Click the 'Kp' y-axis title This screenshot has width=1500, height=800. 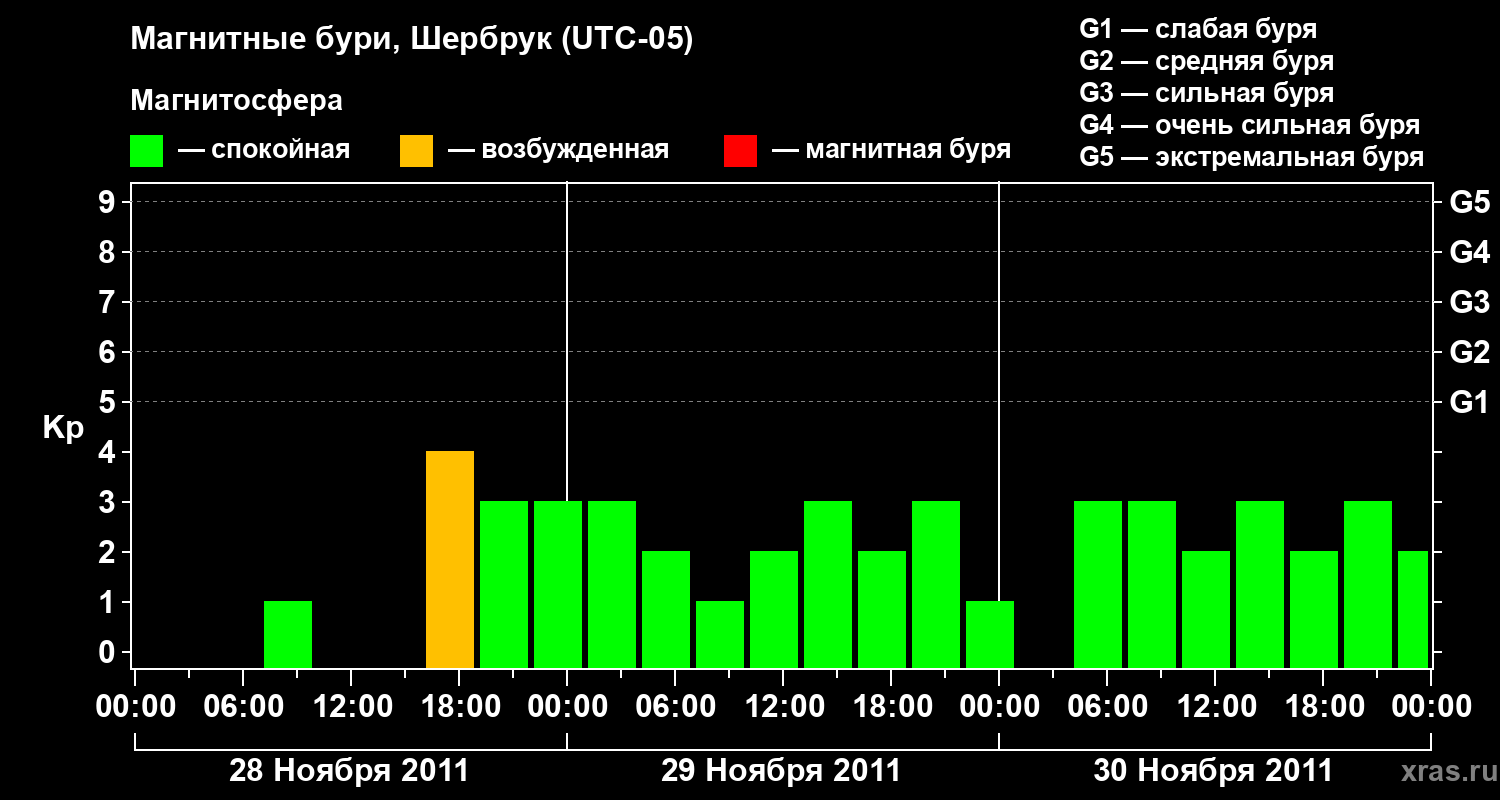pyautogui.click(x=63, y=427)
